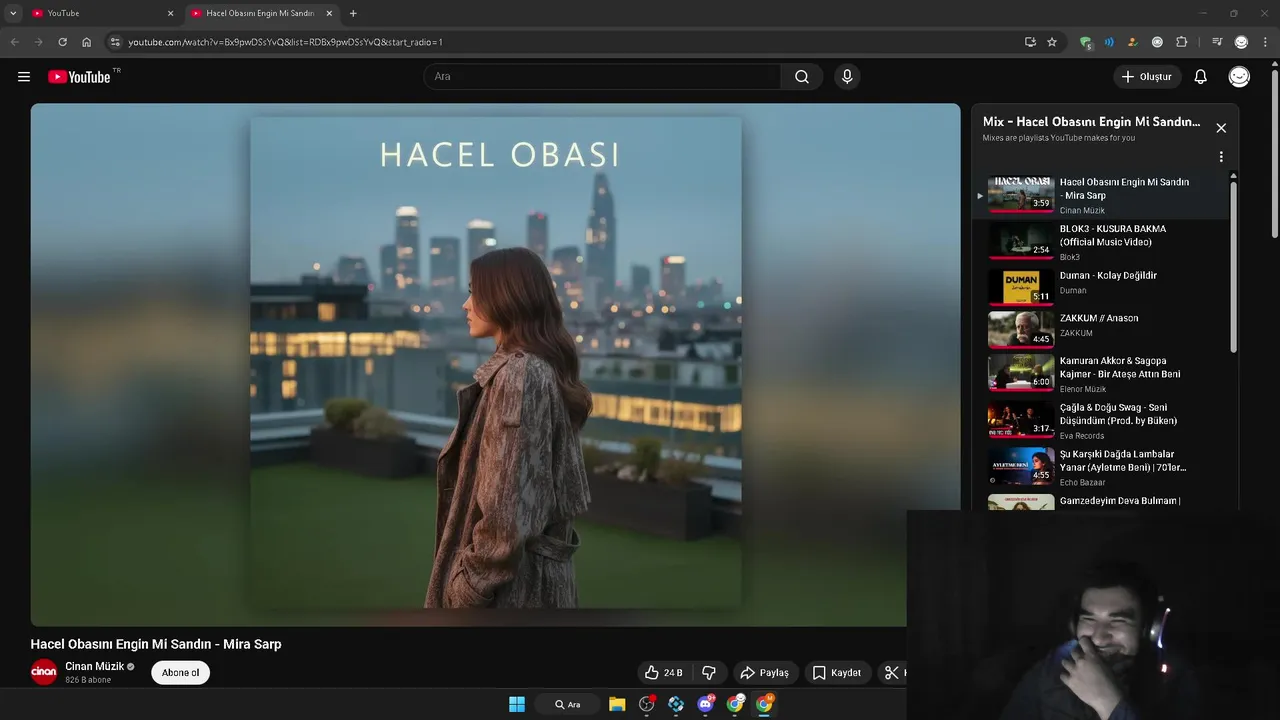Open File Explorer from the taskbar
The width and height of the screenshot is (1280, 720).
click(617, 704)
